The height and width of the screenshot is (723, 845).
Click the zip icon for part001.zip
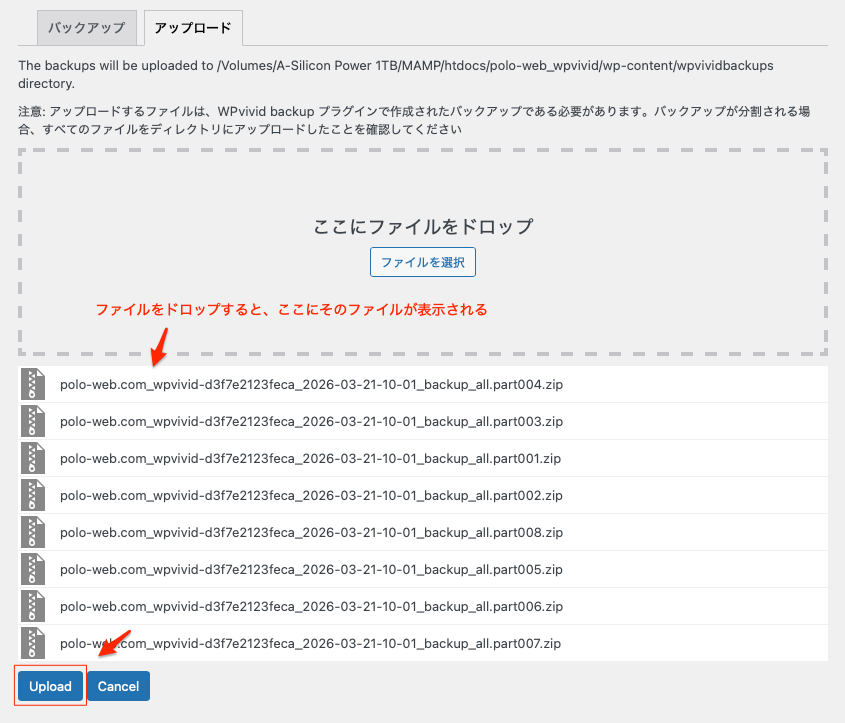pyautogui.click(x=34, y=458)
